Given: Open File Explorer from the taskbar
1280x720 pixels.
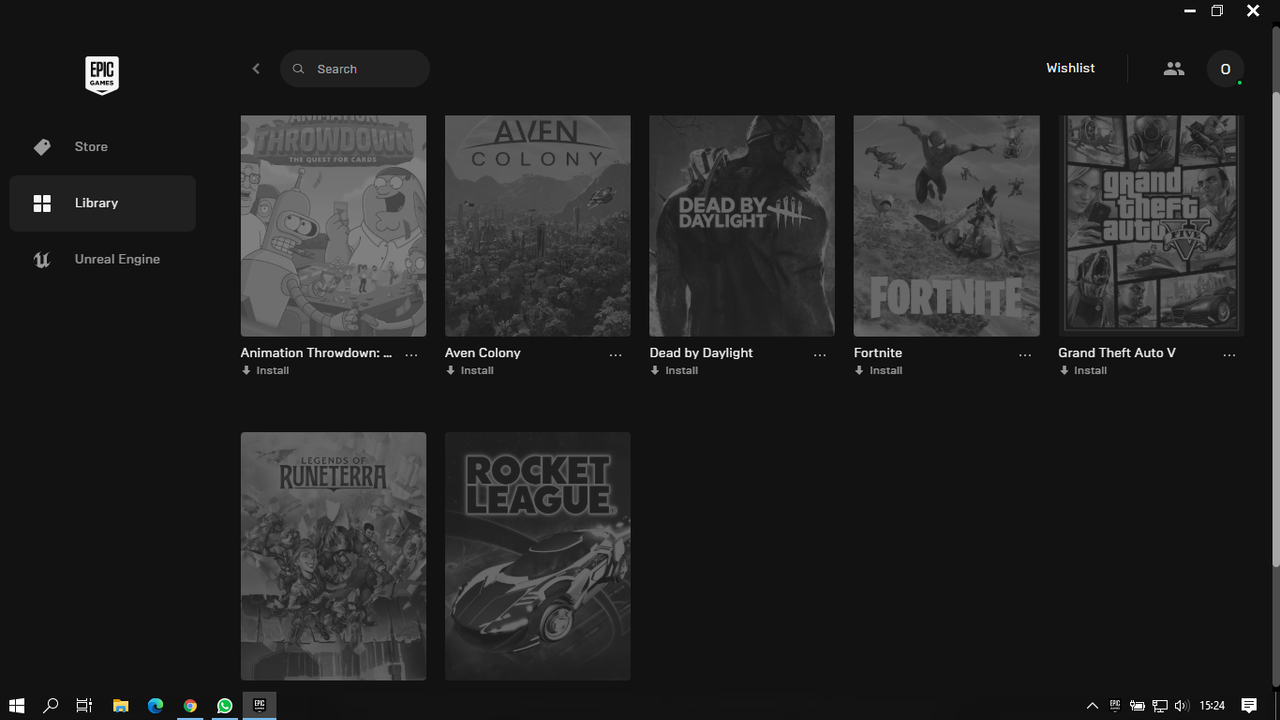Looking at the screenshot, I should click(x=120, y=705).
